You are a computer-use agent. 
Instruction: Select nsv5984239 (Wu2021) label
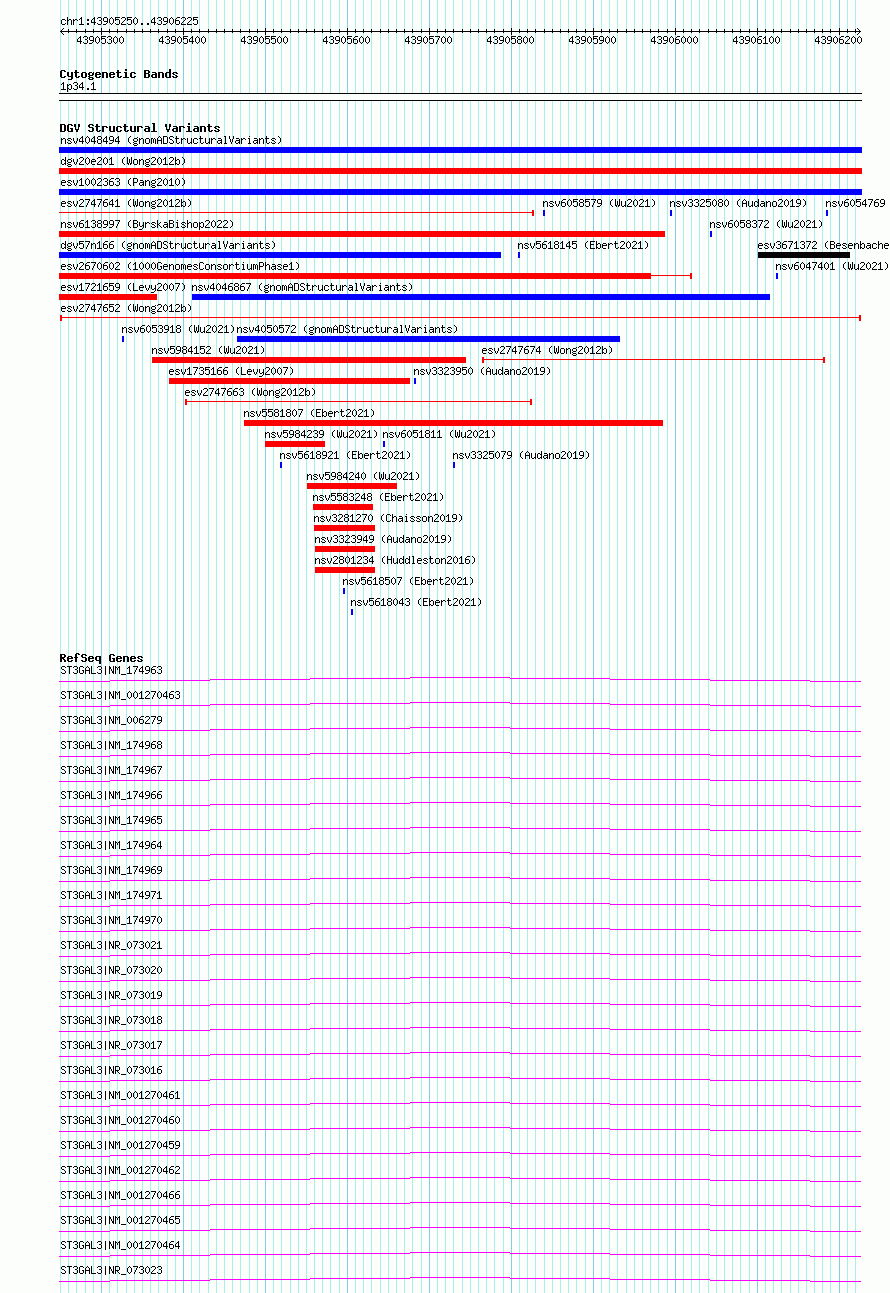click(x=322, y=434)
